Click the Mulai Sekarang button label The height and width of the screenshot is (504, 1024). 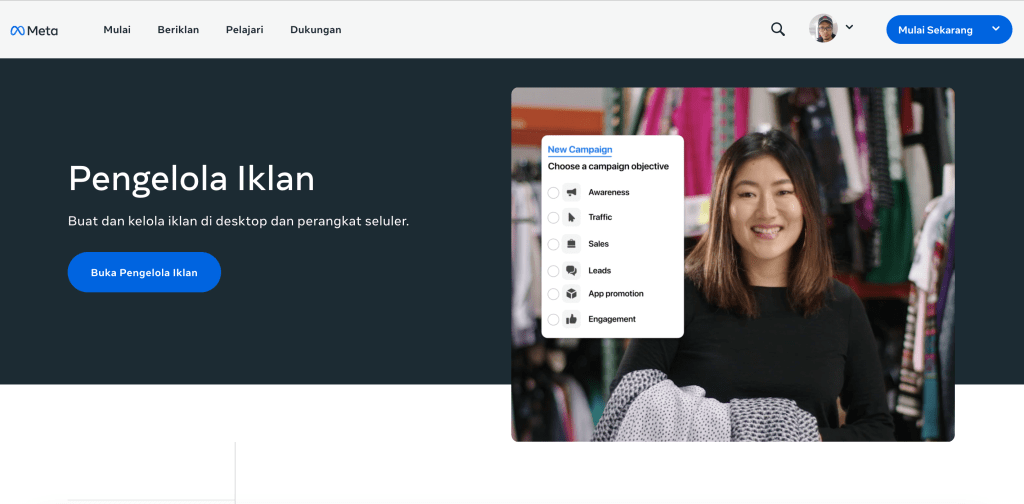(935, 30)
